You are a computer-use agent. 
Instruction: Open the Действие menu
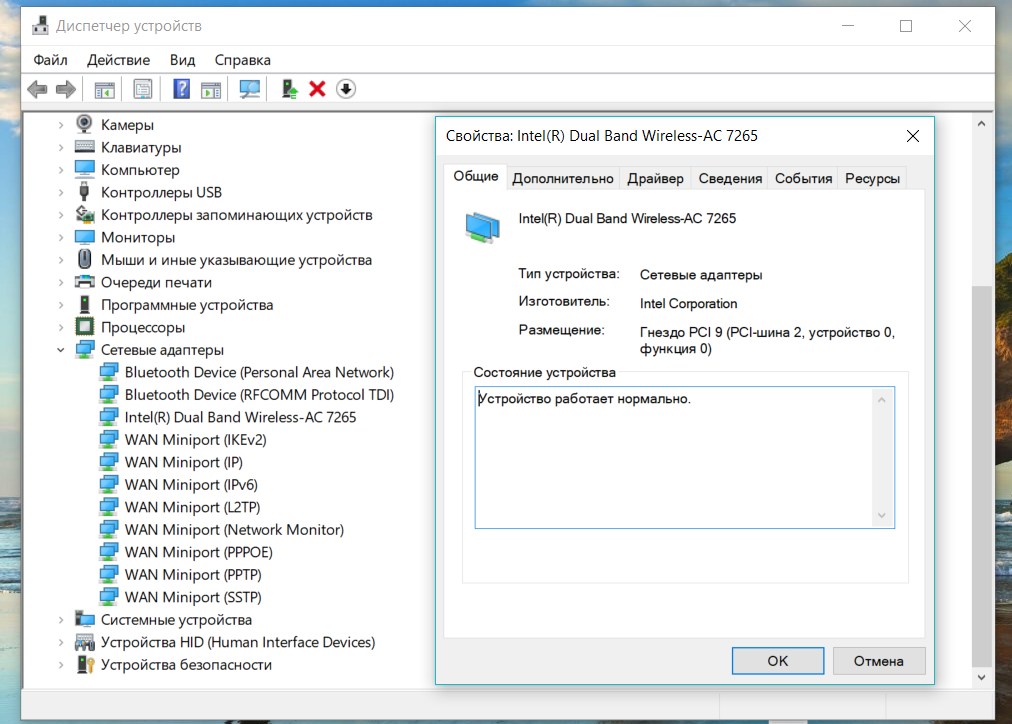[x=118, y=60]
